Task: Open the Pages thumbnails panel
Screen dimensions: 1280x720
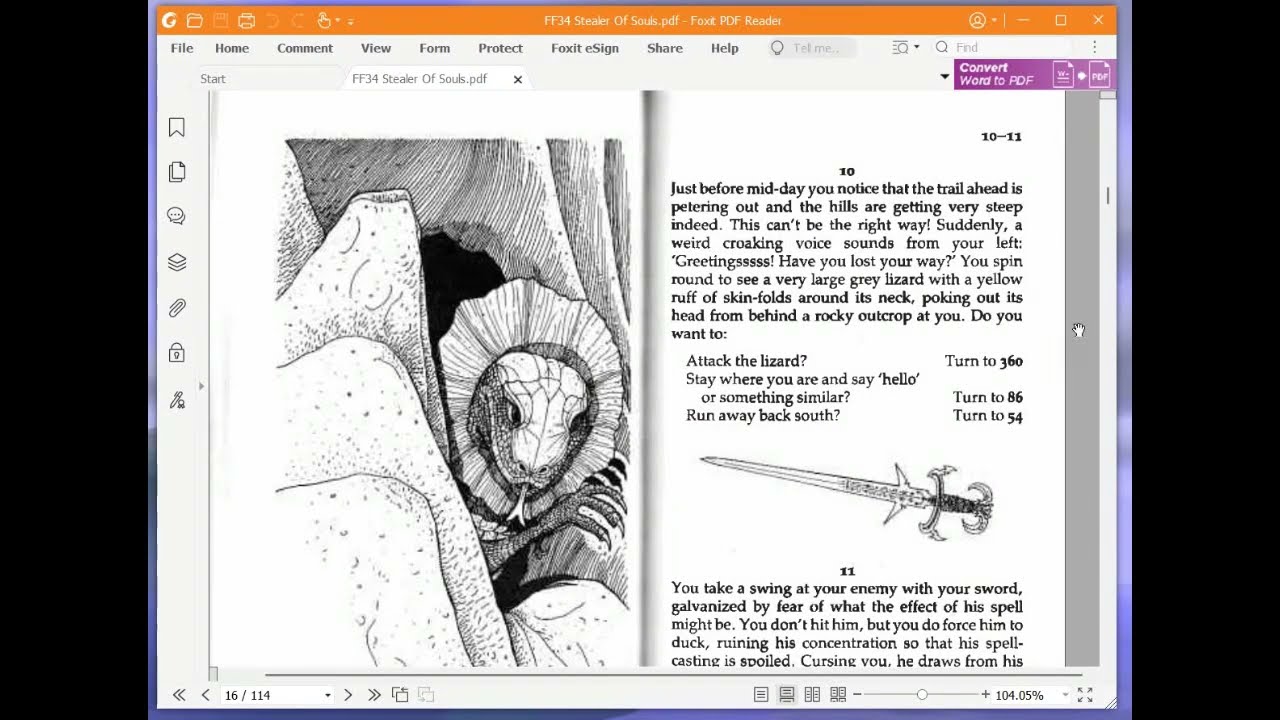Action: [x=177, y=172]
